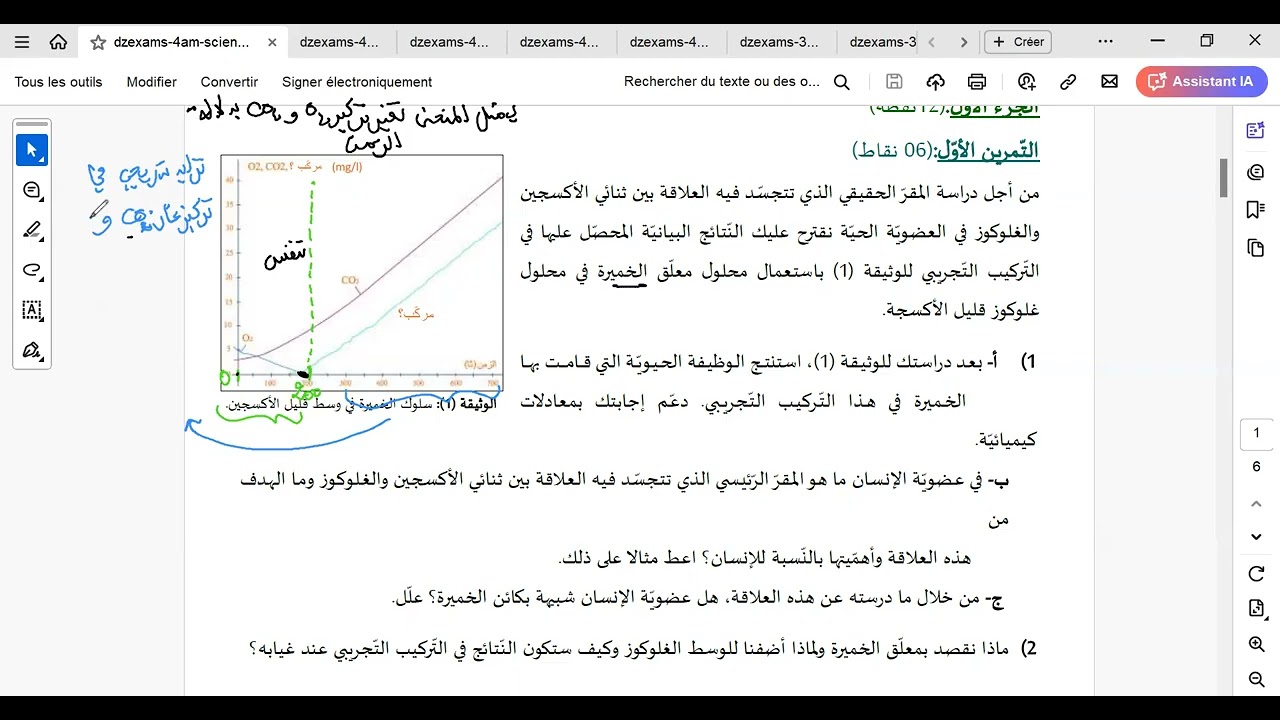
Task: Rotate the page view icon
Action: click(1257, 574)
